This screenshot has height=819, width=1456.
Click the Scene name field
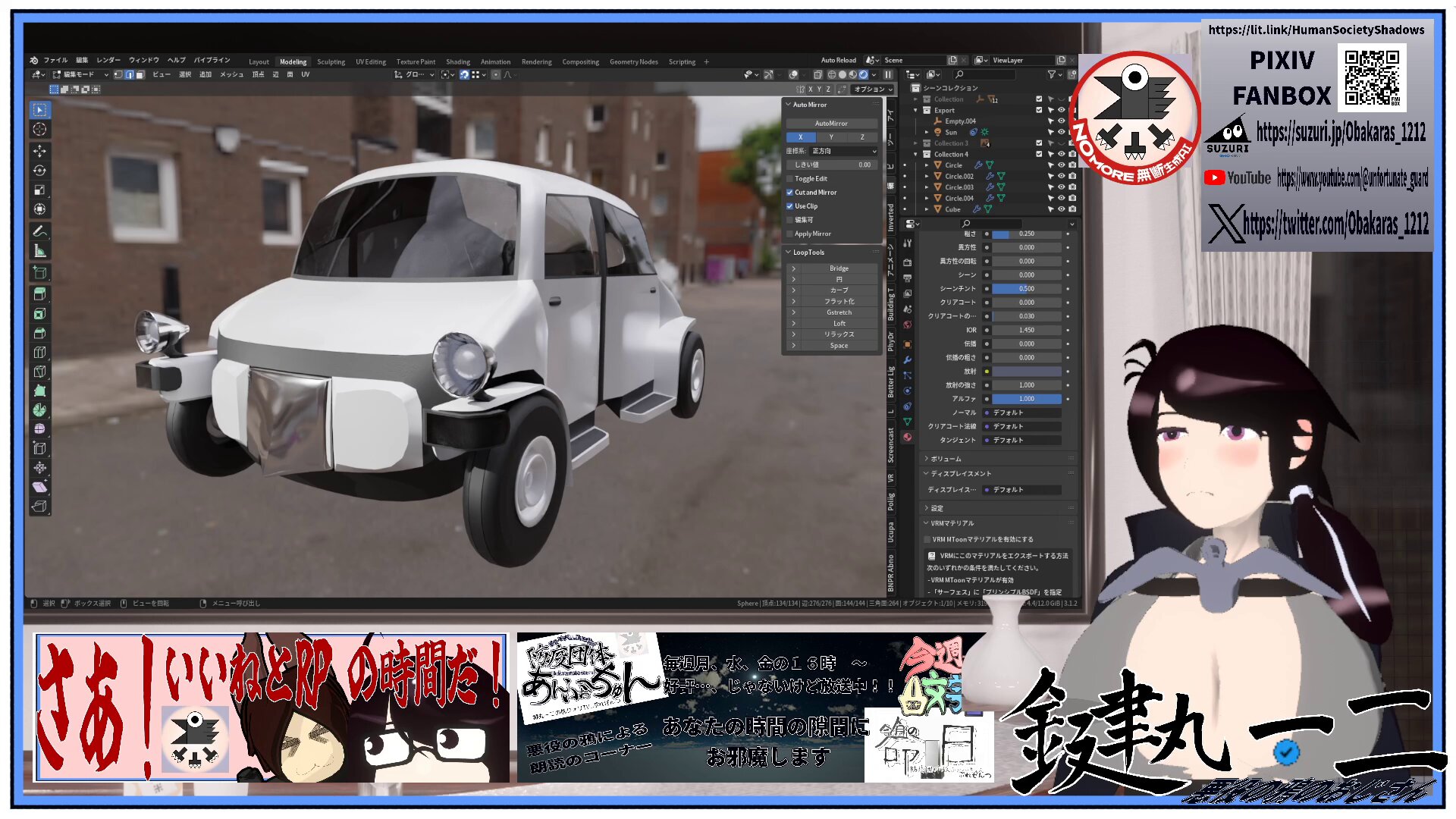[x=913, y=61]
